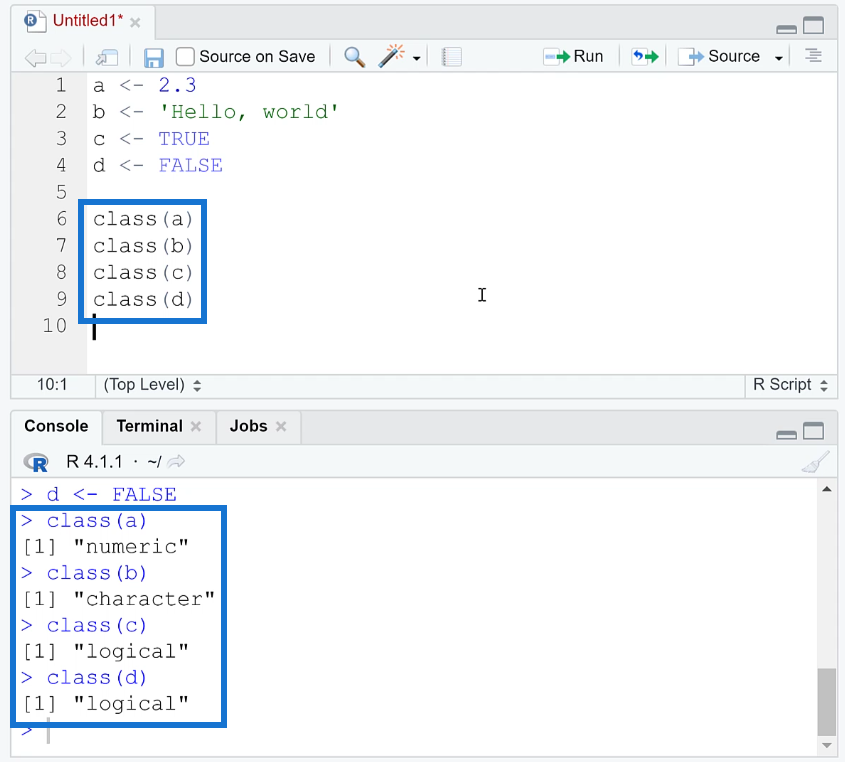845x762 pixels.
Task: Maximize the console pane
Action: (813, 431)
